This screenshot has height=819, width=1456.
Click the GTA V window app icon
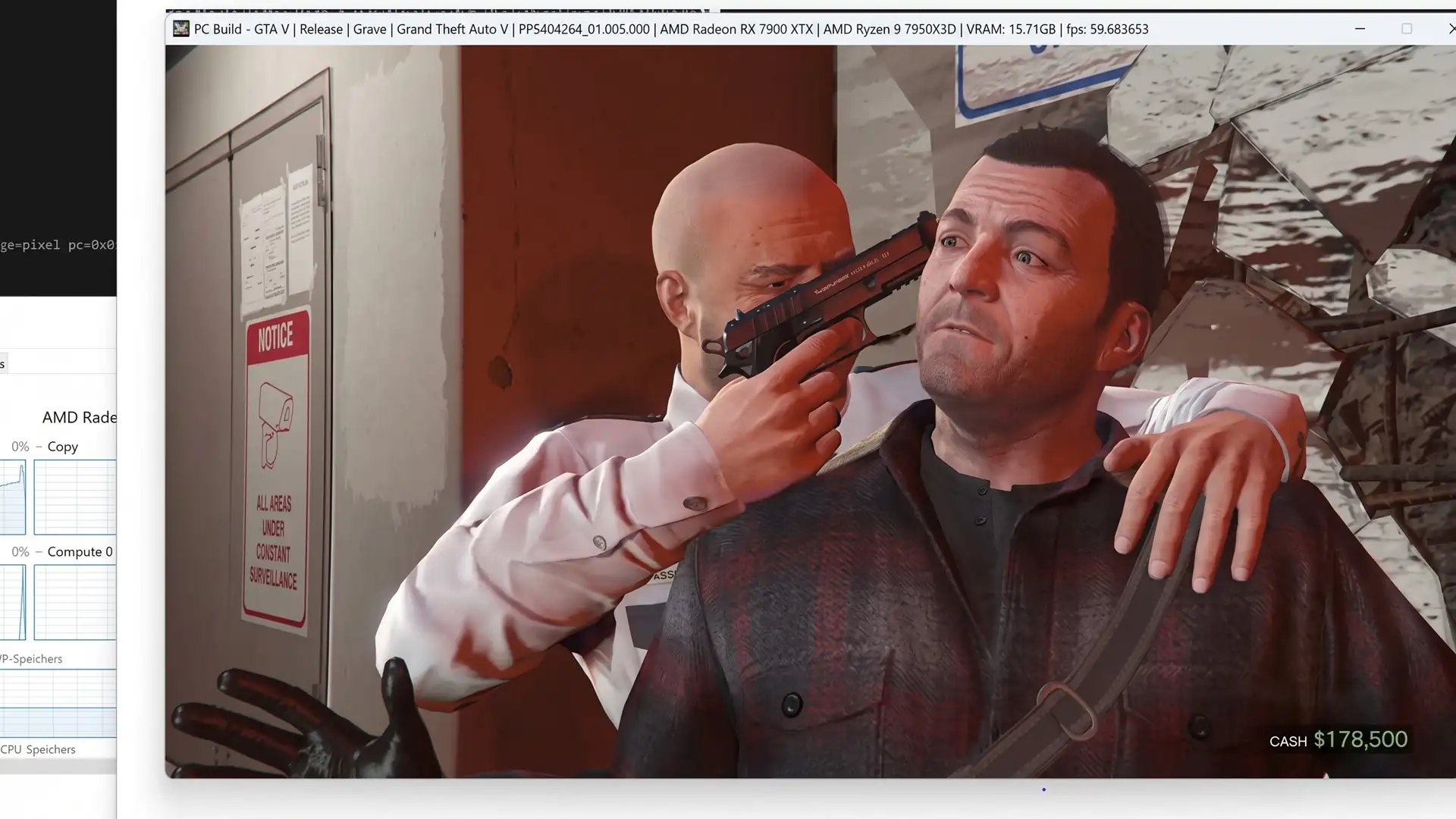click(180, 29)
